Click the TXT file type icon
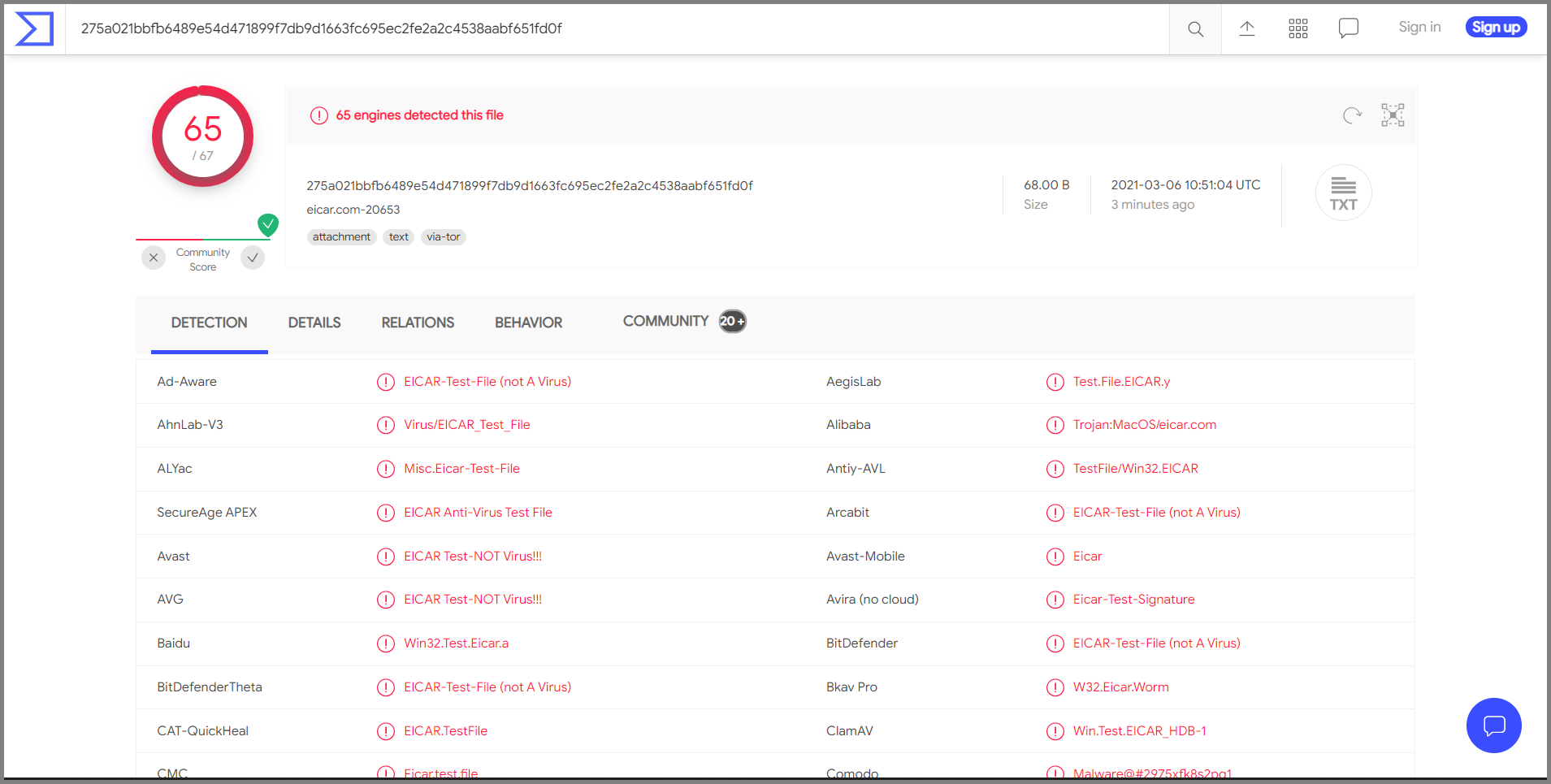This screenshot has width=1551, height=784. [1344, 193]
